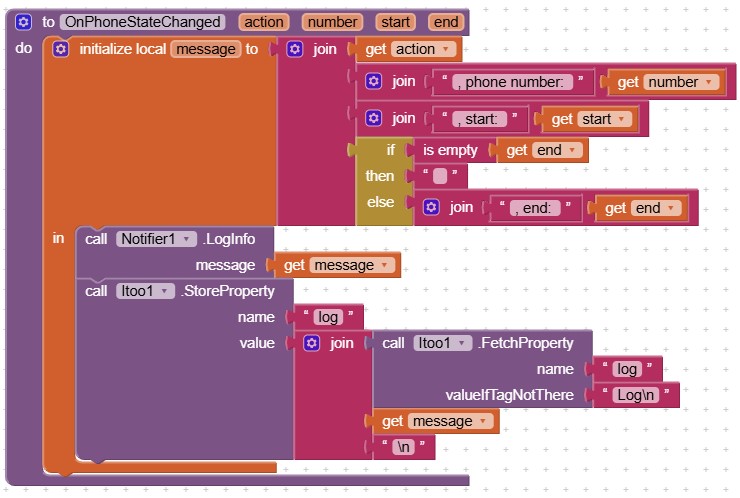Click gear icon on end join block

pyautogui.click(x=431, y=208)
